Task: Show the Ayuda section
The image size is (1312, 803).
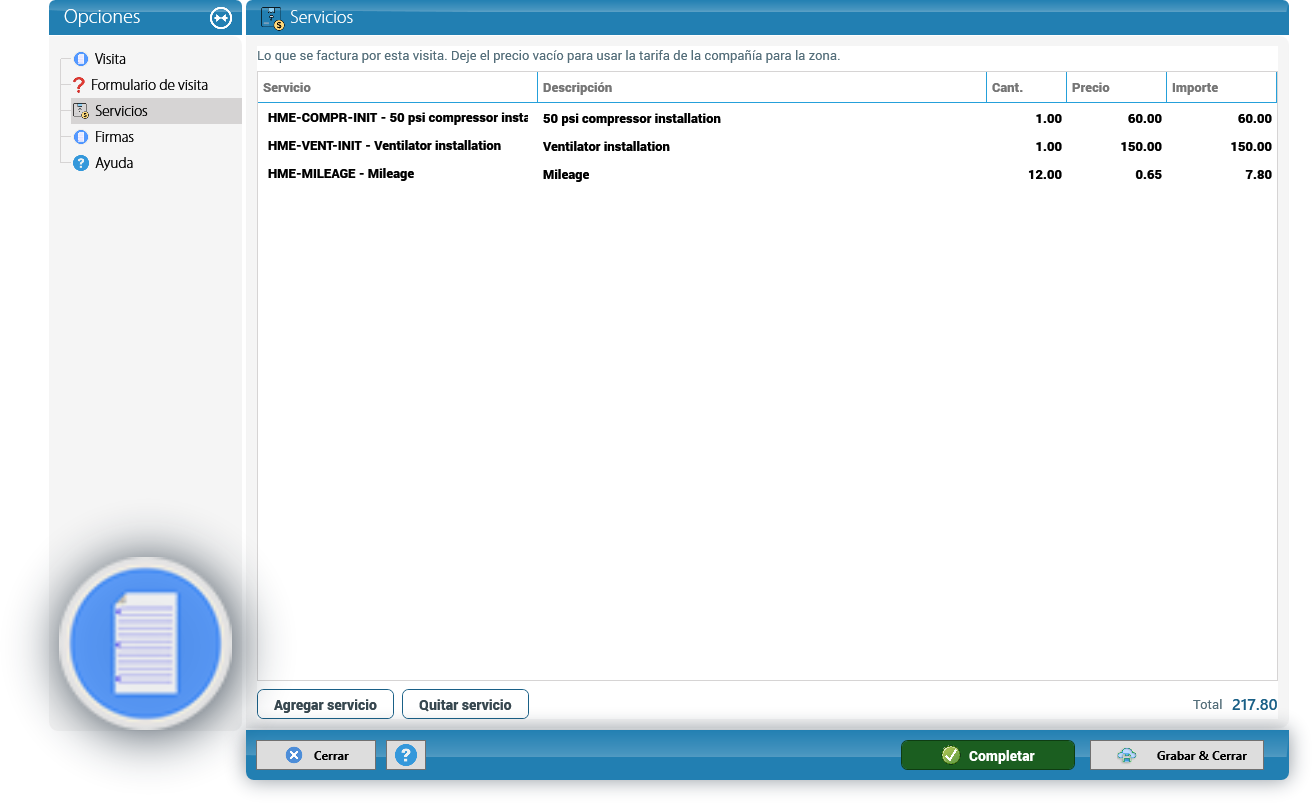Action: click(x=114, y=163)
